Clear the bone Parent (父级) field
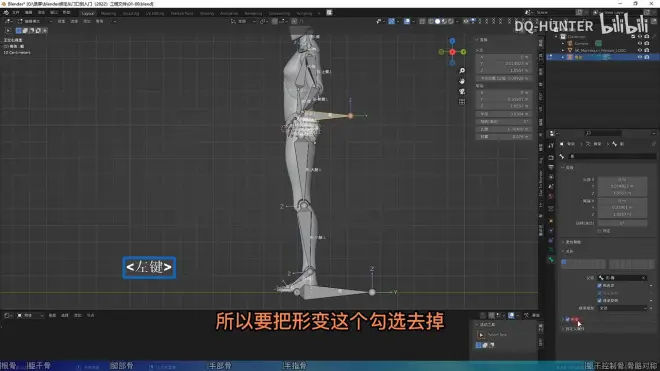This screenshot has width=660, height=371. click(x=644, y=278)
